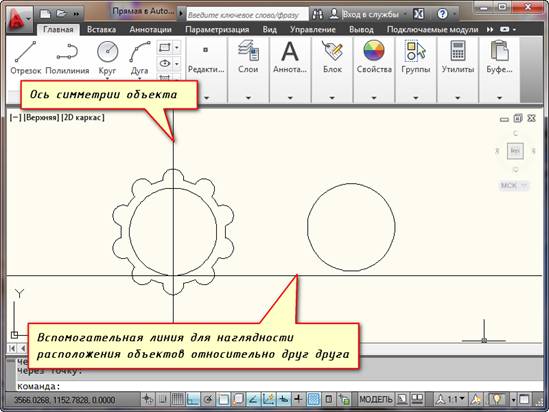Image resolution: width=549 pixels, height=412 pixels.
Task: Toggle snap mode in status bar
Action: pos(163,399)
